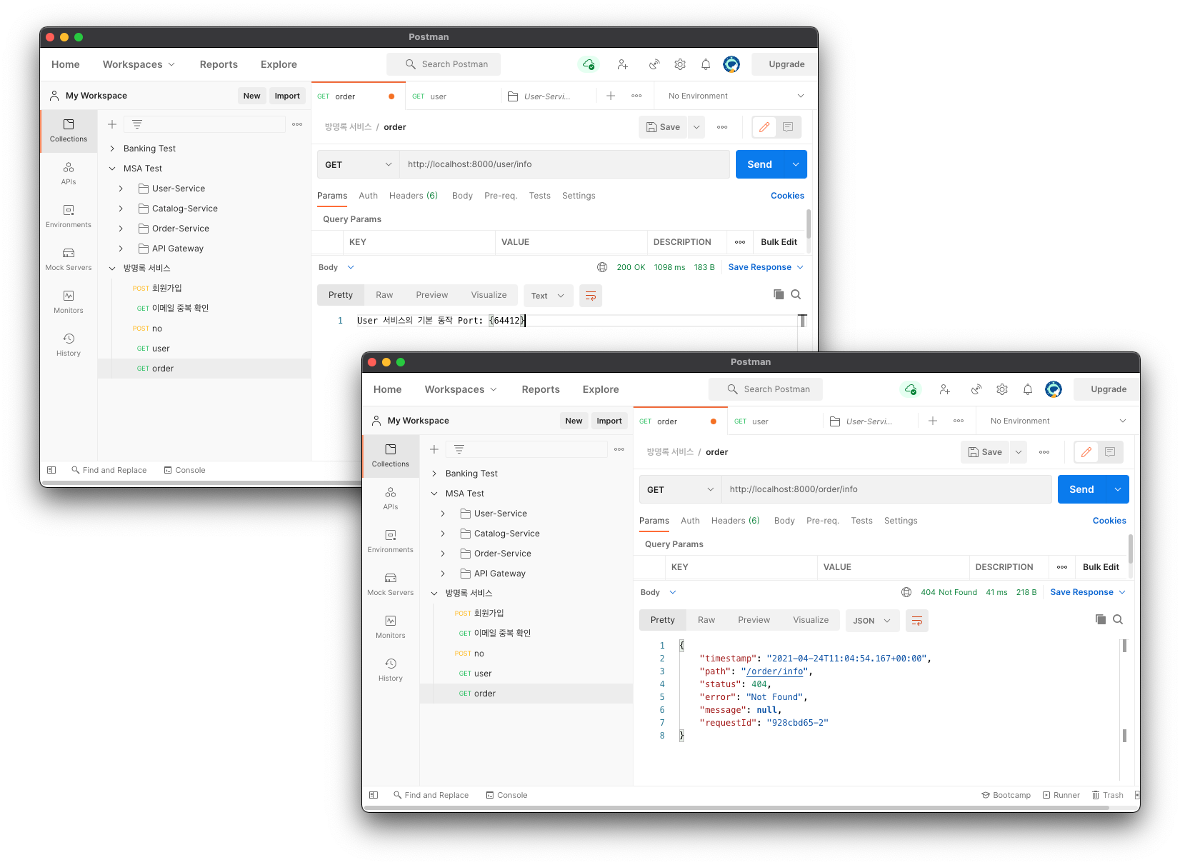Open Monitors in front window sidebar
The width and height of the screenshot is (1180, 865).
(x=390, y=627)
